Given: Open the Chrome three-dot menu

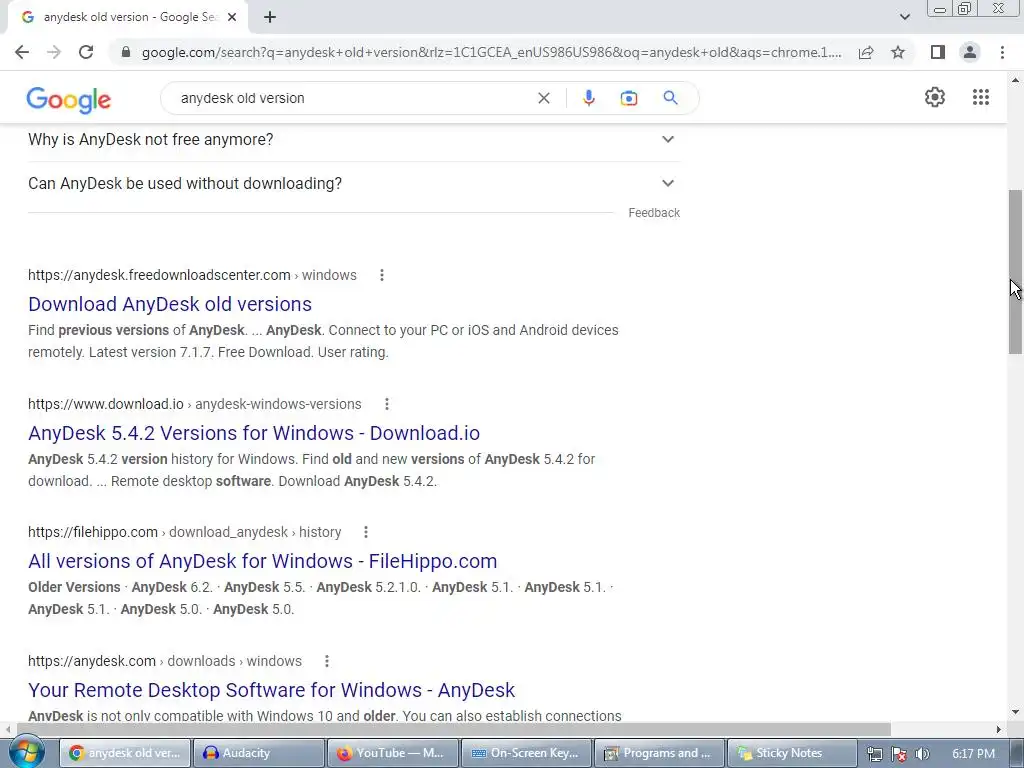Looking at the screenshot, I should pos(1002,52).
